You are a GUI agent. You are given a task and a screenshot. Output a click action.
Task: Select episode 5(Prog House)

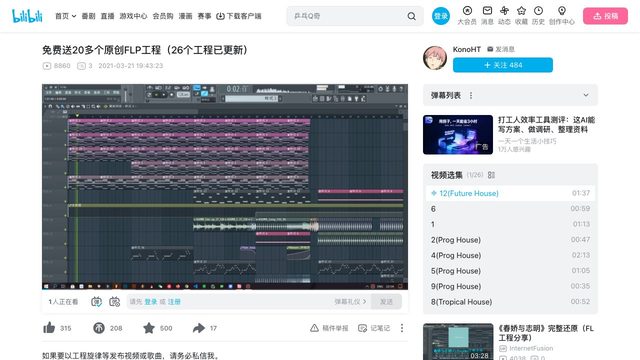click(x=510, y=271)
